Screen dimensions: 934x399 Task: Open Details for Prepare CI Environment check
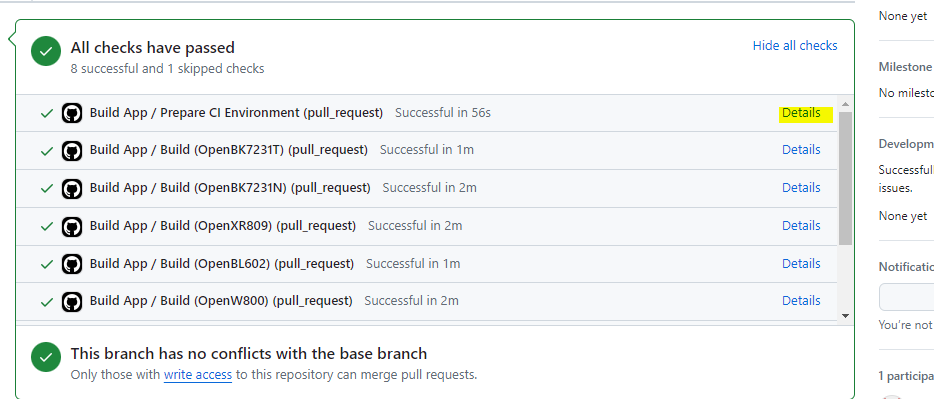801,113
